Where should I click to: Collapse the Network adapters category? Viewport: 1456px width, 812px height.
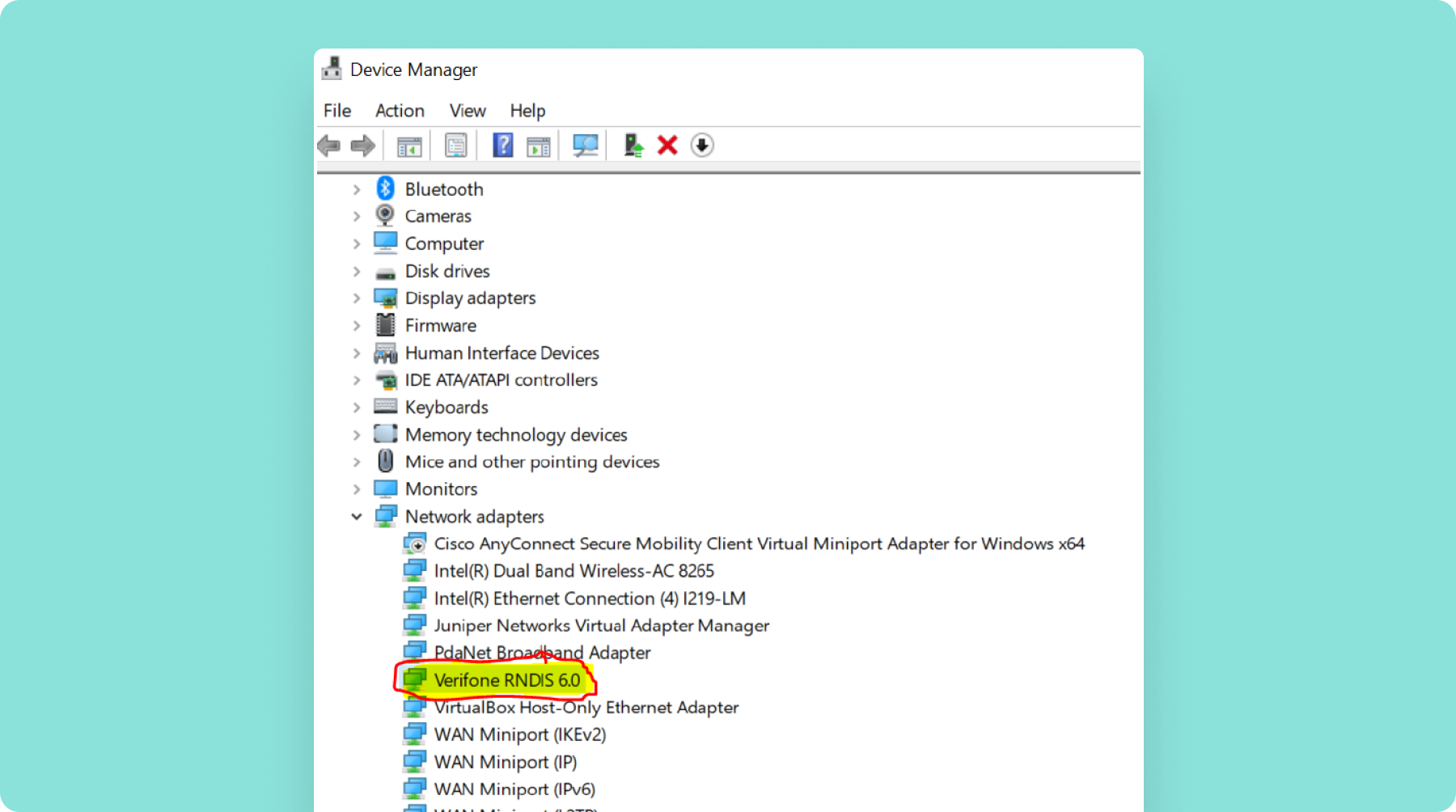pos(357,516)
